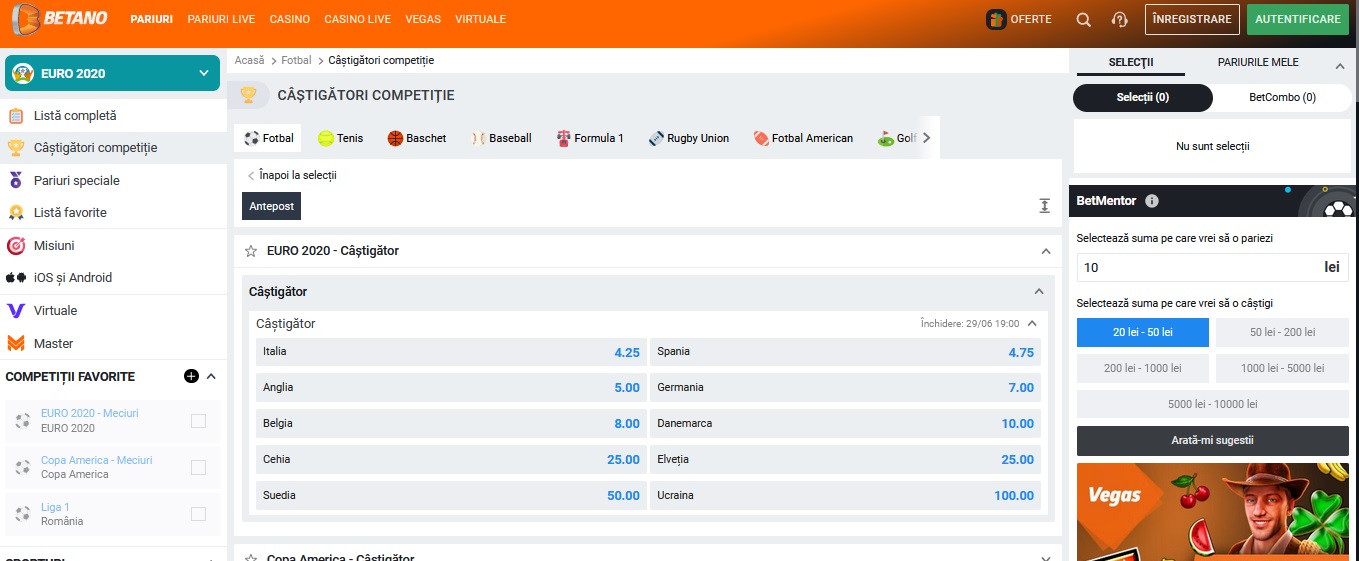Click the Fotbal American icon
This screenshot has height=561, width=1359.
click(761, 138)
